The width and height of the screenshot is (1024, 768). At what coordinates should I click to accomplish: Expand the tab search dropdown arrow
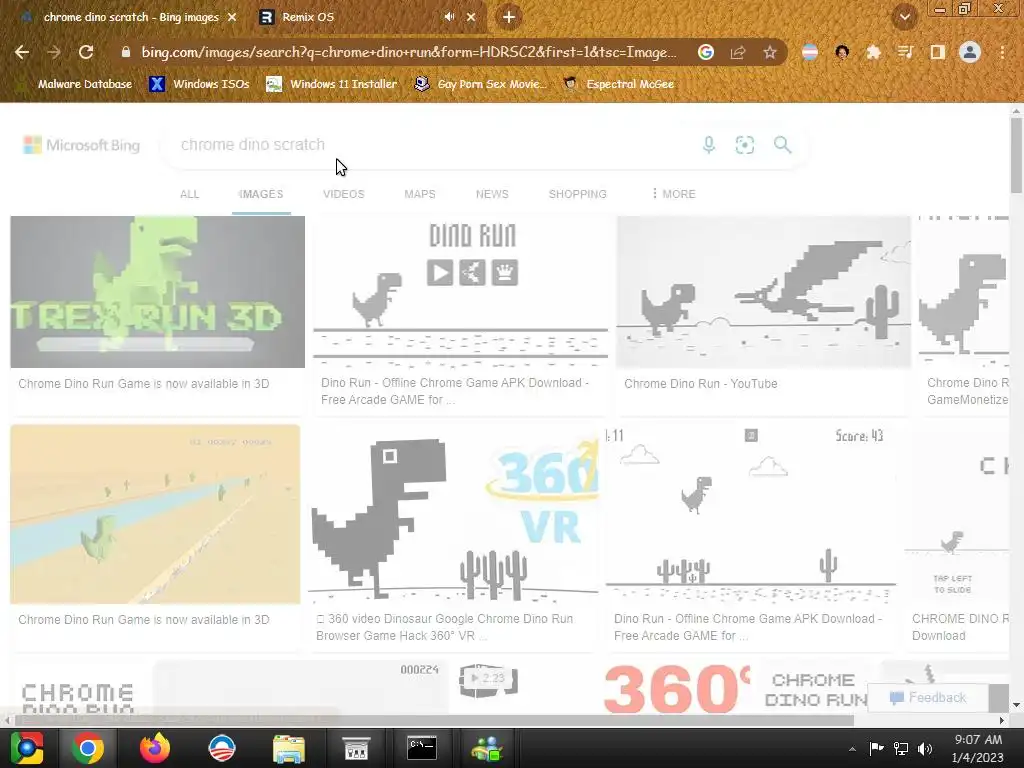pos(904,17)
